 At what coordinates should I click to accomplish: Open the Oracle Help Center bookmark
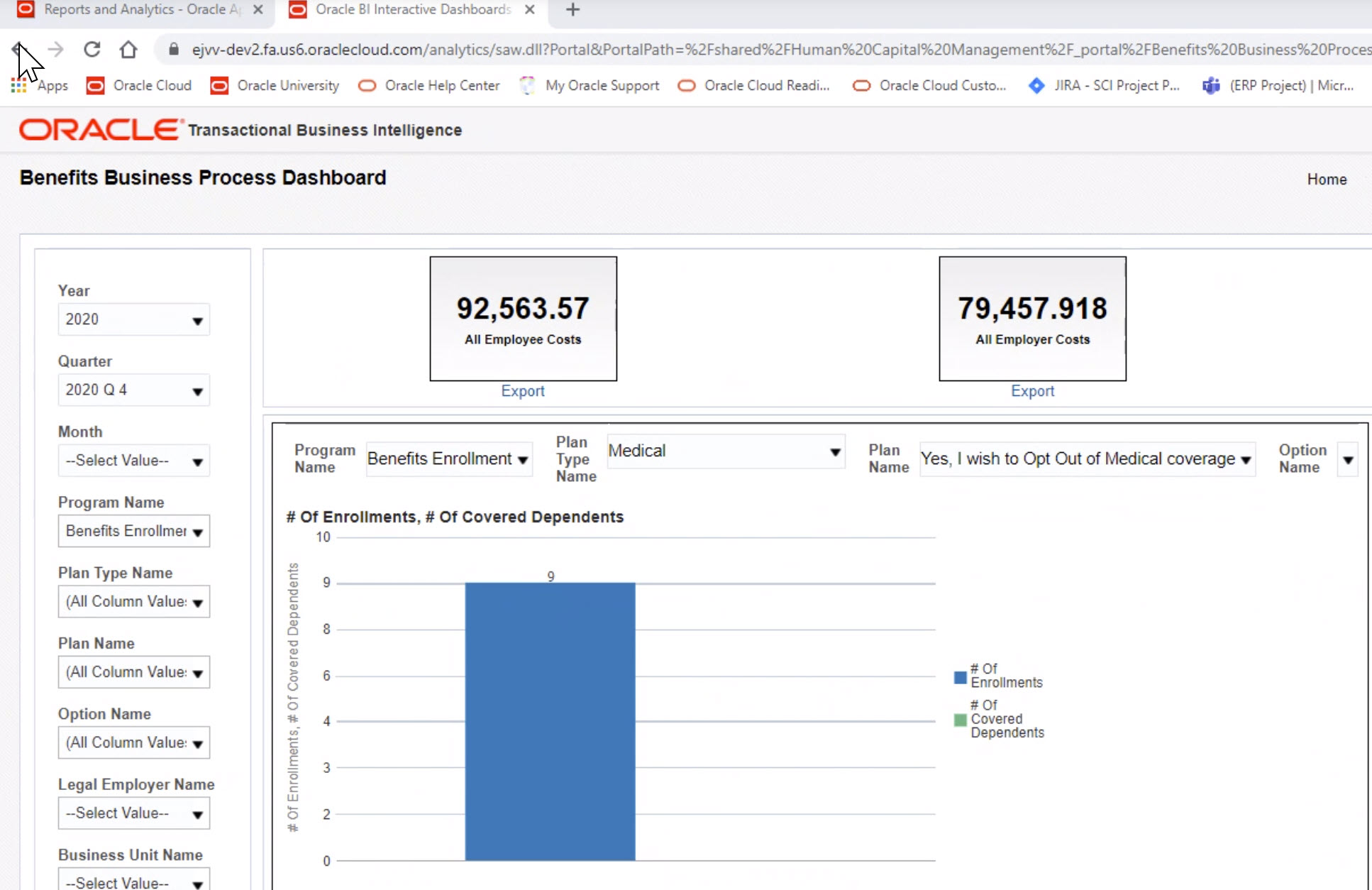(441, 85)
